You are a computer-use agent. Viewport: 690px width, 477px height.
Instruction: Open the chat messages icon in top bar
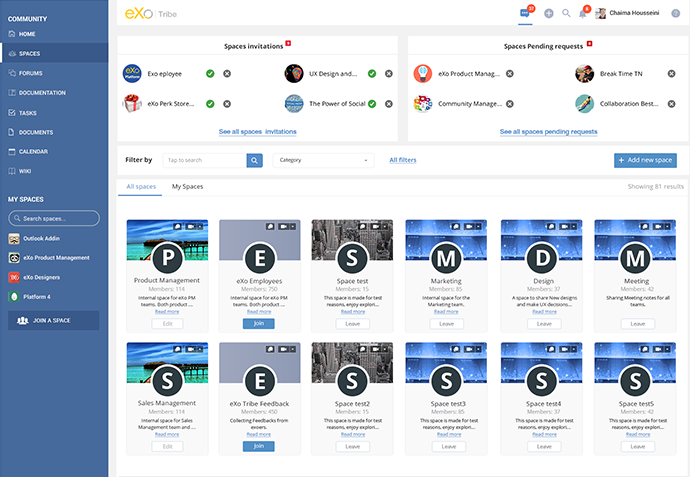click(525, 14)
